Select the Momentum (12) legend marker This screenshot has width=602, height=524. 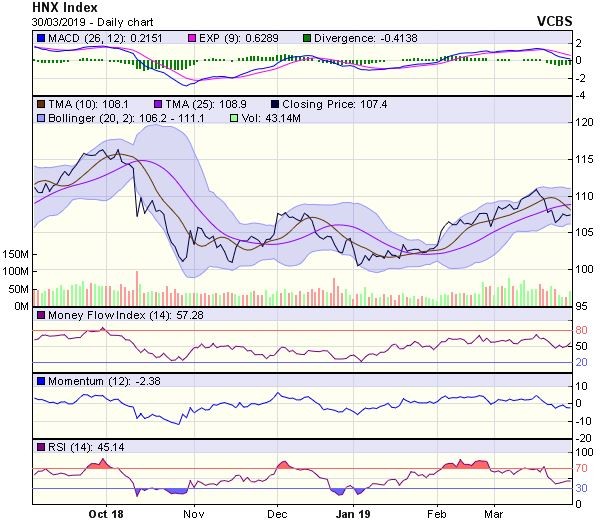pos(40,381)
